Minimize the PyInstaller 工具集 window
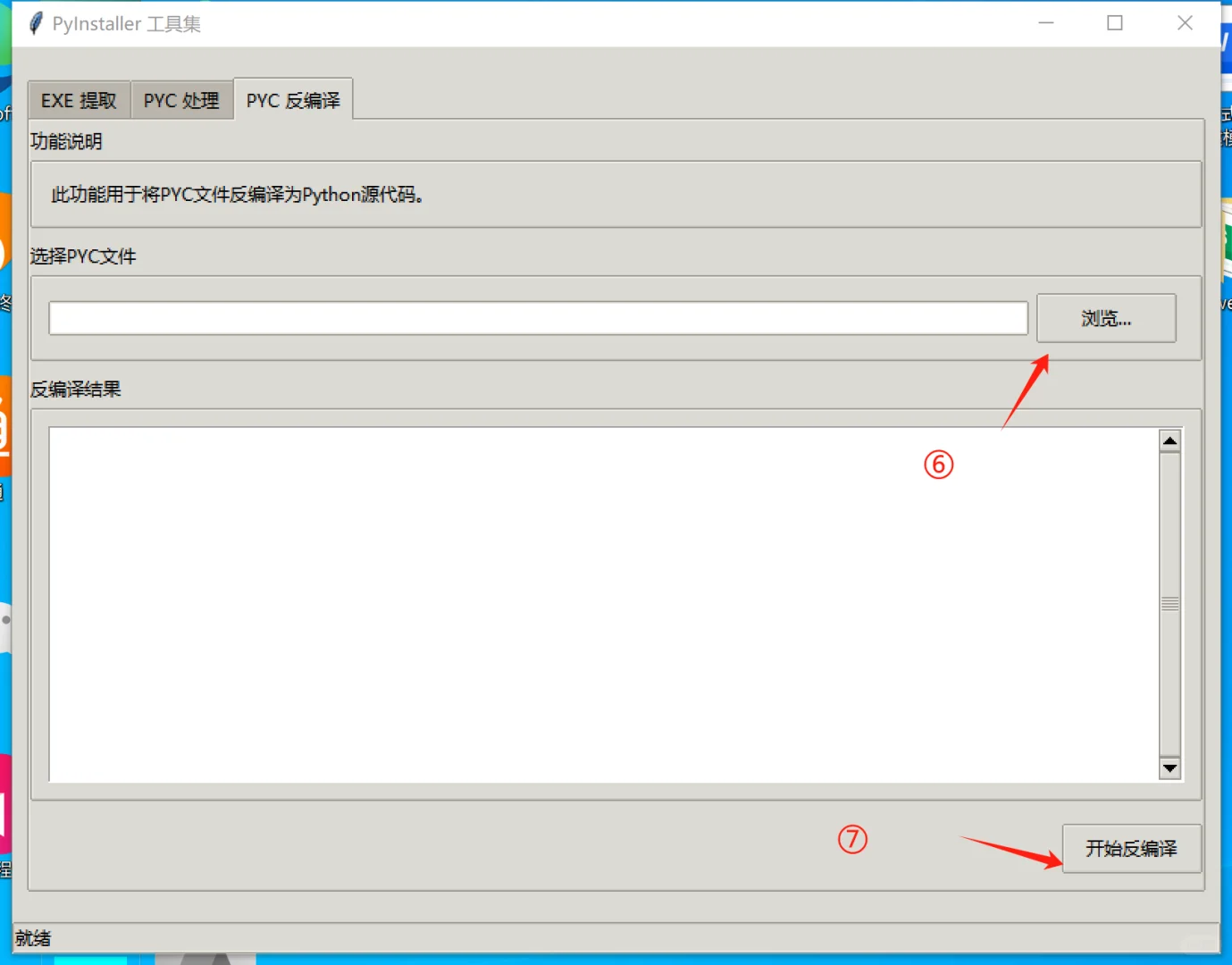This screenshot has height=965, width=1232. tap(1045, 23)
